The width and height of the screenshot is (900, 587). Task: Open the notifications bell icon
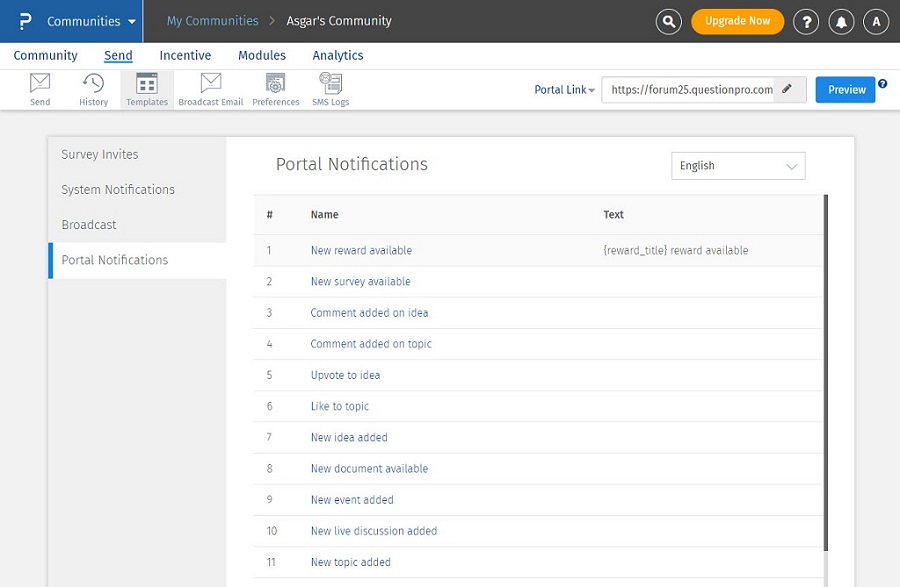pos(841,21)
